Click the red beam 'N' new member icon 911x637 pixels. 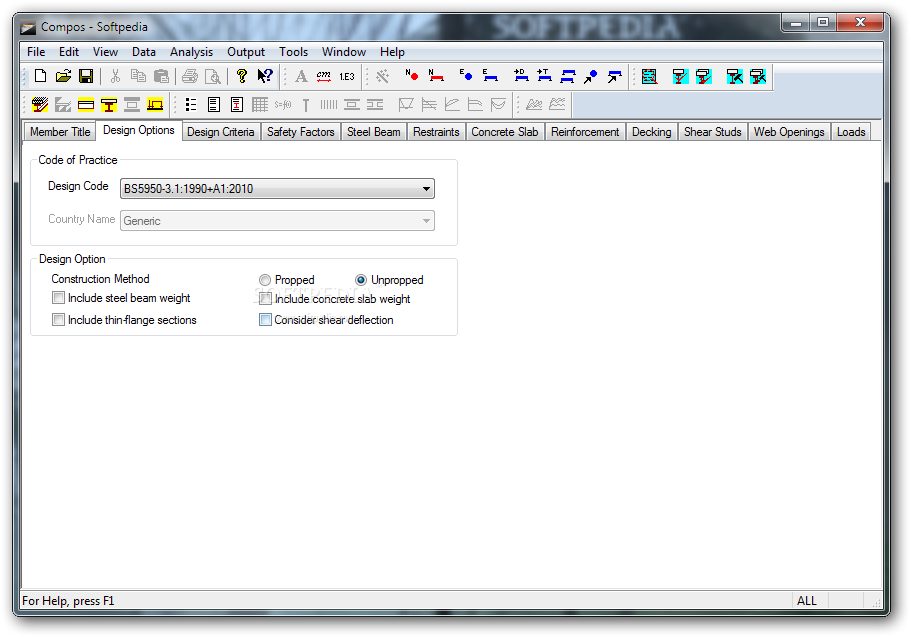[436, 76]
